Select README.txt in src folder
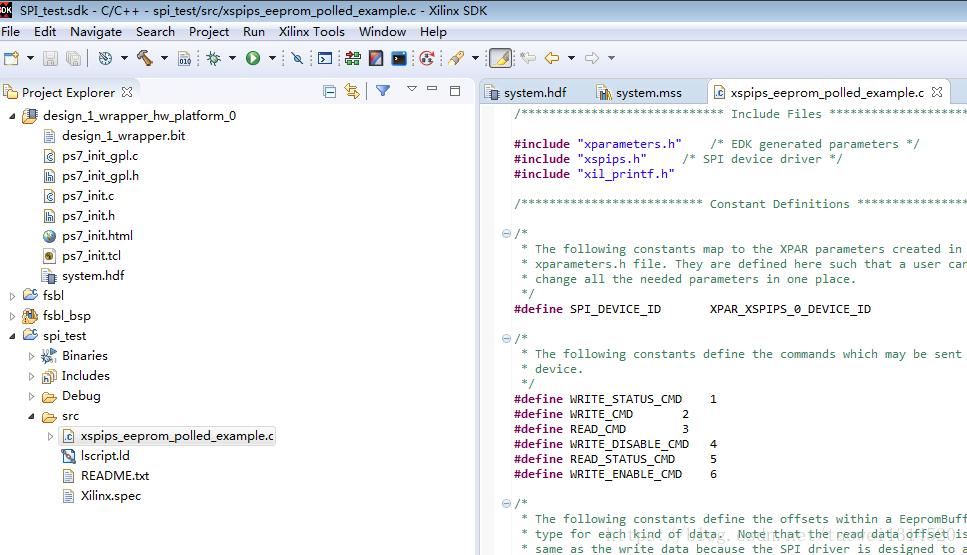Image resolution: width=967 pixels, height=555 pixels. (x=115, y=475)
